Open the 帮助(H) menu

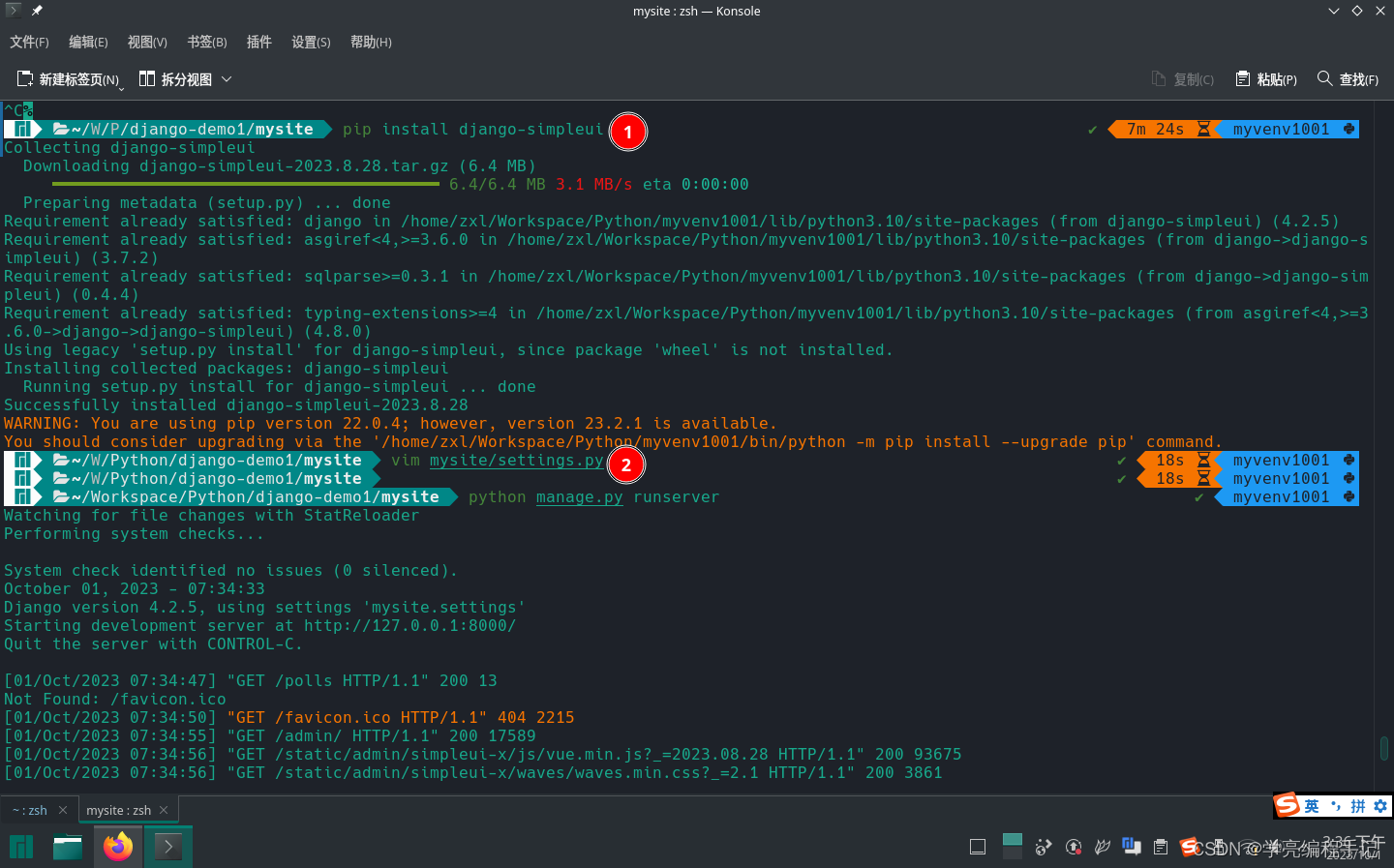371,42
